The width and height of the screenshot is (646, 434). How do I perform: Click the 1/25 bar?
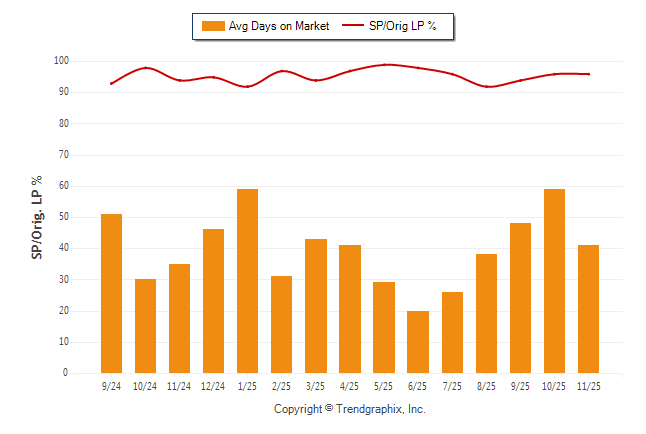pos(247,280)
